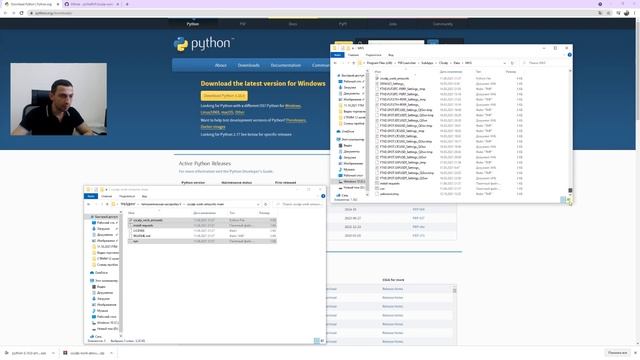Viewport: 640px width, 360px height.
Task: Open Музыка folder in lower Explorer sidebar
Action: point(100,311)
